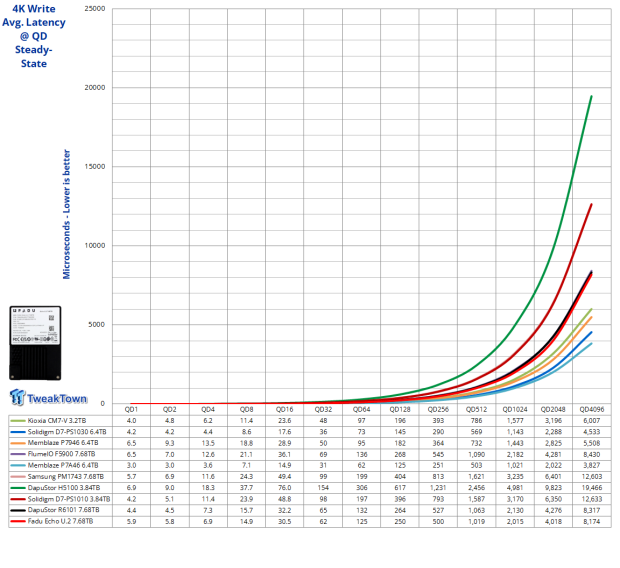Click the black DapuStor R6101 legend line
Screen dimensions: 620x568
pyautogui.click(x=18, y=511)
